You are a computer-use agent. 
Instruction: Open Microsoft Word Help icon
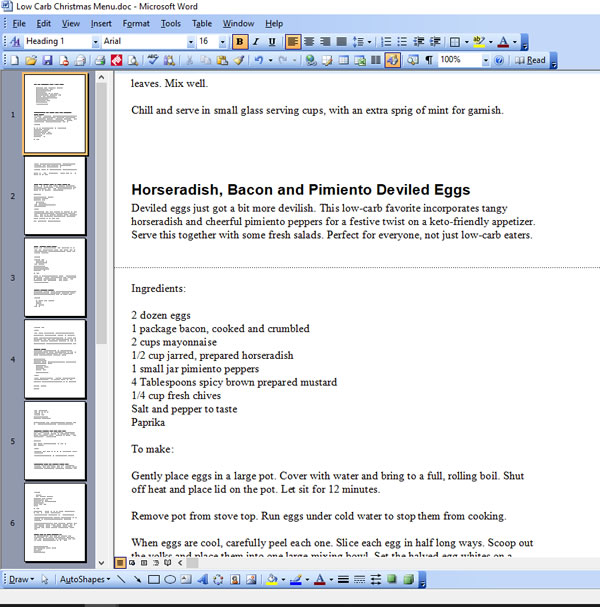[x=499, y=60]
